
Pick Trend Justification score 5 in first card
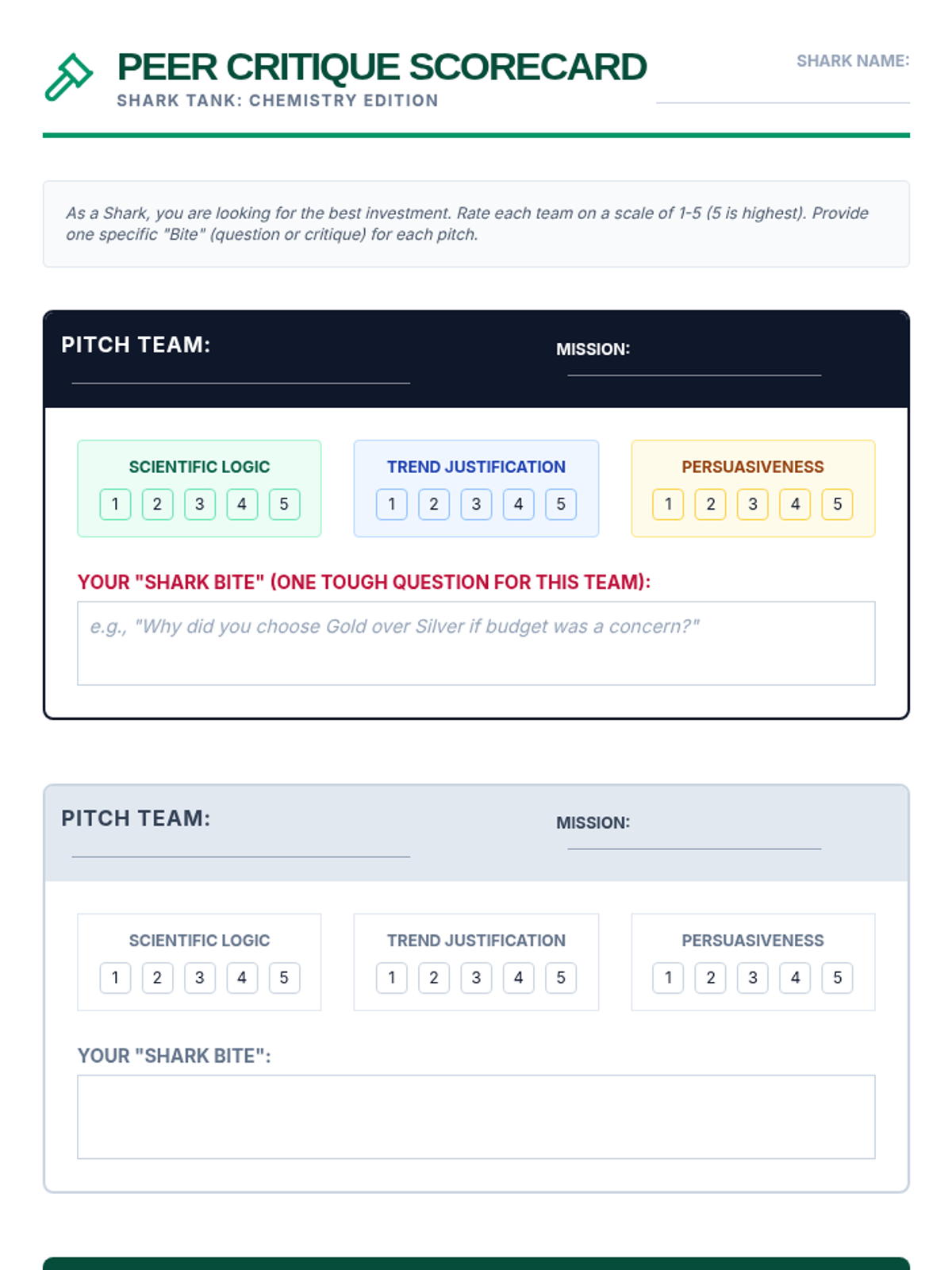(560, 504)
